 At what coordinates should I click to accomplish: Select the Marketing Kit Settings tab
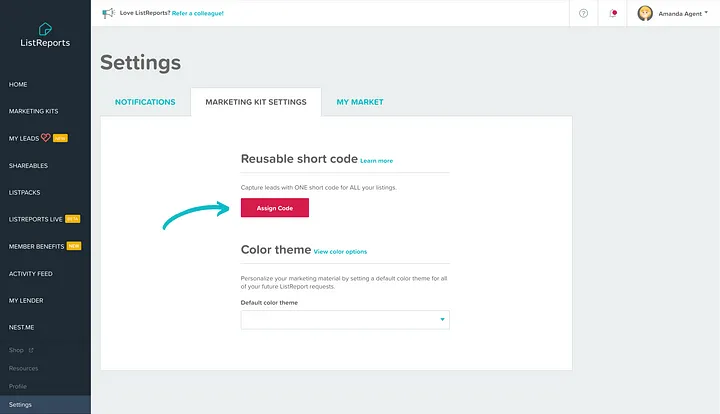tap(255, 102)
